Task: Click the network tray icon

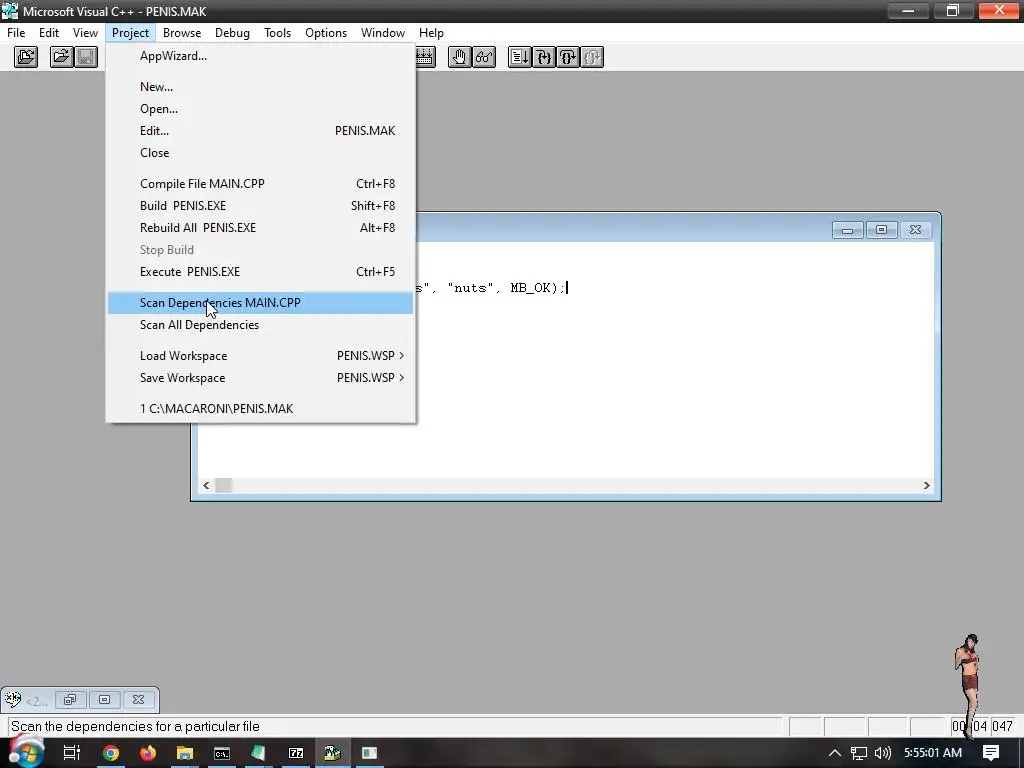Action: [859, 753]
